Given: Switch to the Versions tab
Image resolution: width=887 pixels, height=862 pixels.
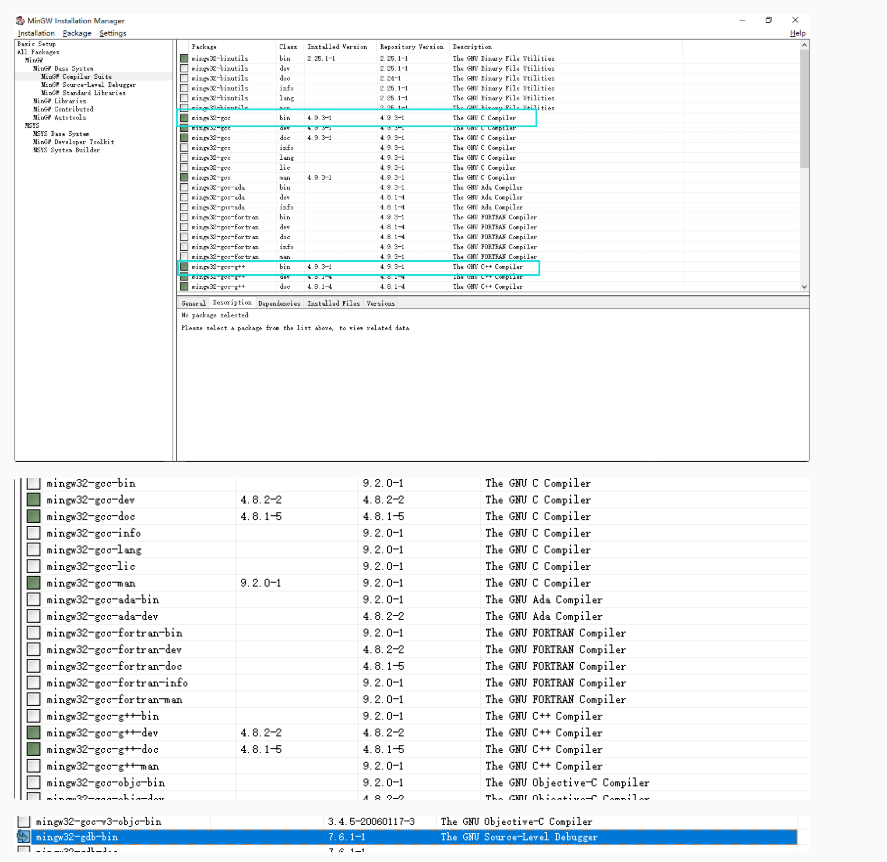Looking at the screenshot, I should (x=380, y=303).
